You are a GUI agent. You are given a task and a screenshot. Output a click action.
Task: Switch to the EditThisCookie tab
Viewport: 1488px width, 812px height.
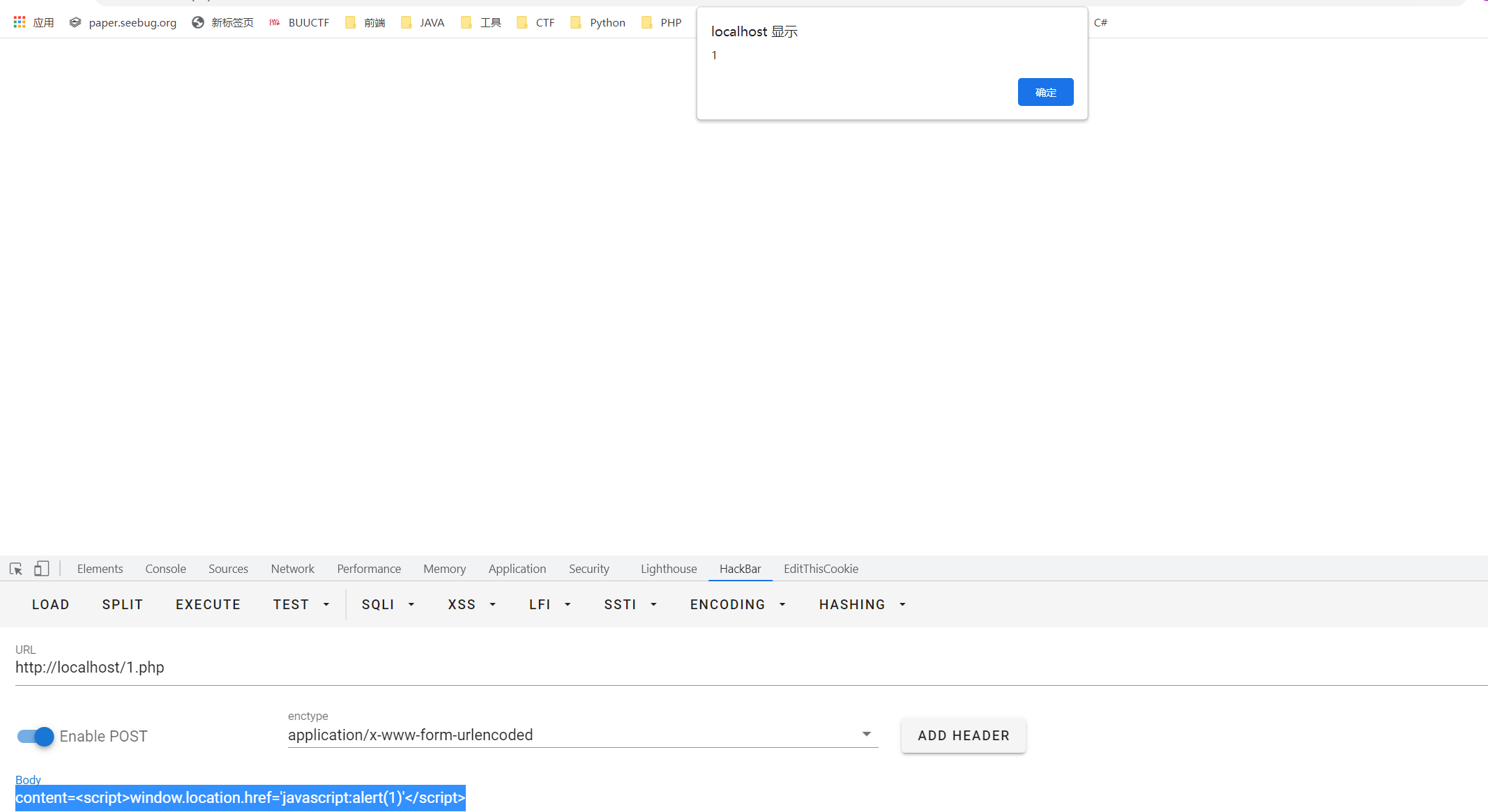(x=821, y=569)
